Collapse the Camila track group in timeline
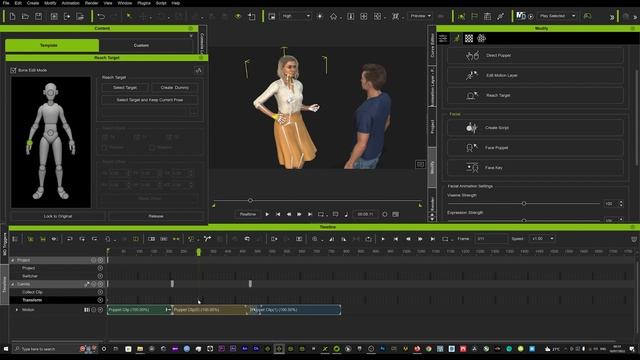 coord(13,284)
